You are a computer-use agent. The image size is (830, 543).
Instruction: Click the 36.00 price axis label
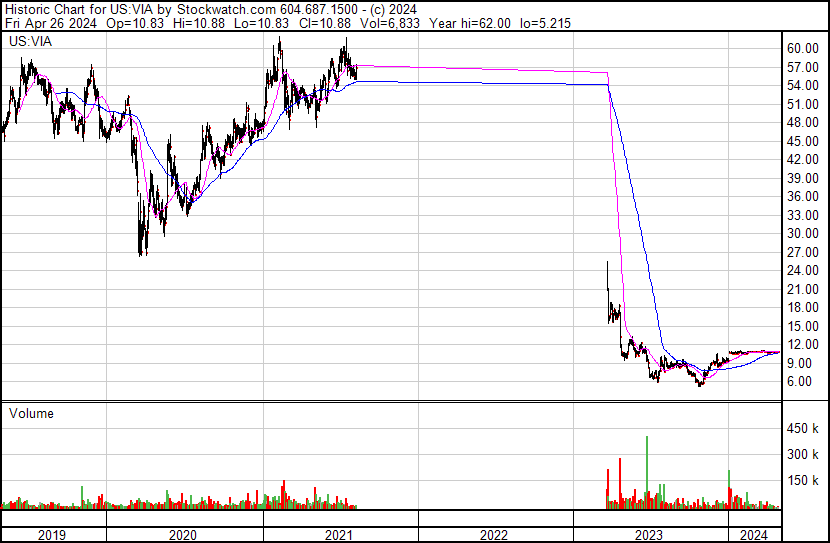tap(803, 196)
